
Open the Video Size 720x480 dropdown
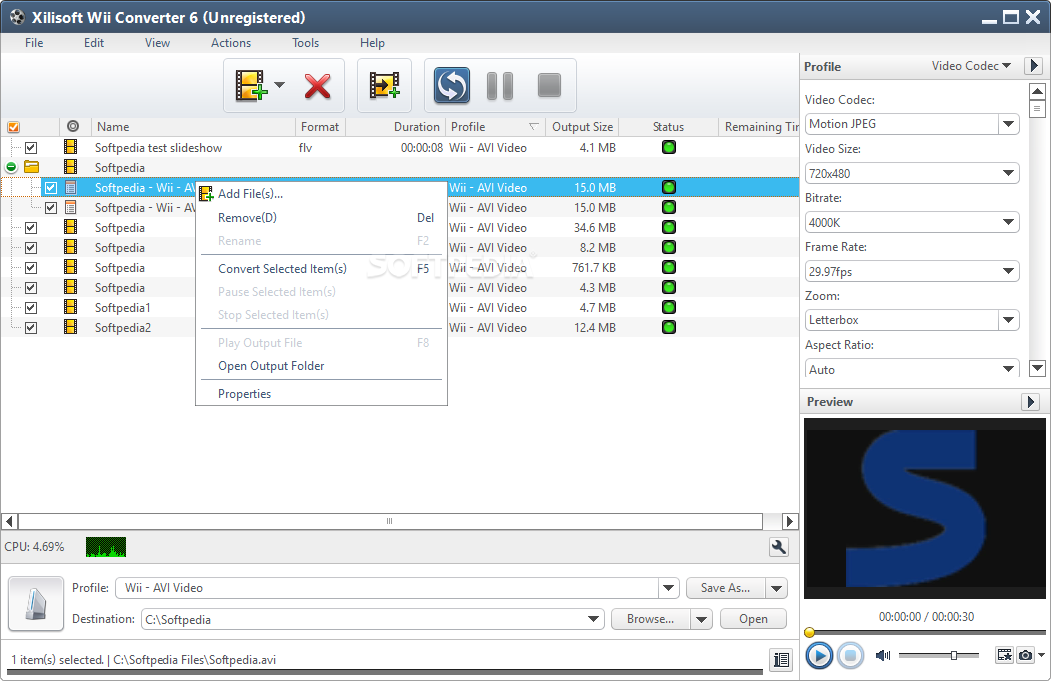1008,173
